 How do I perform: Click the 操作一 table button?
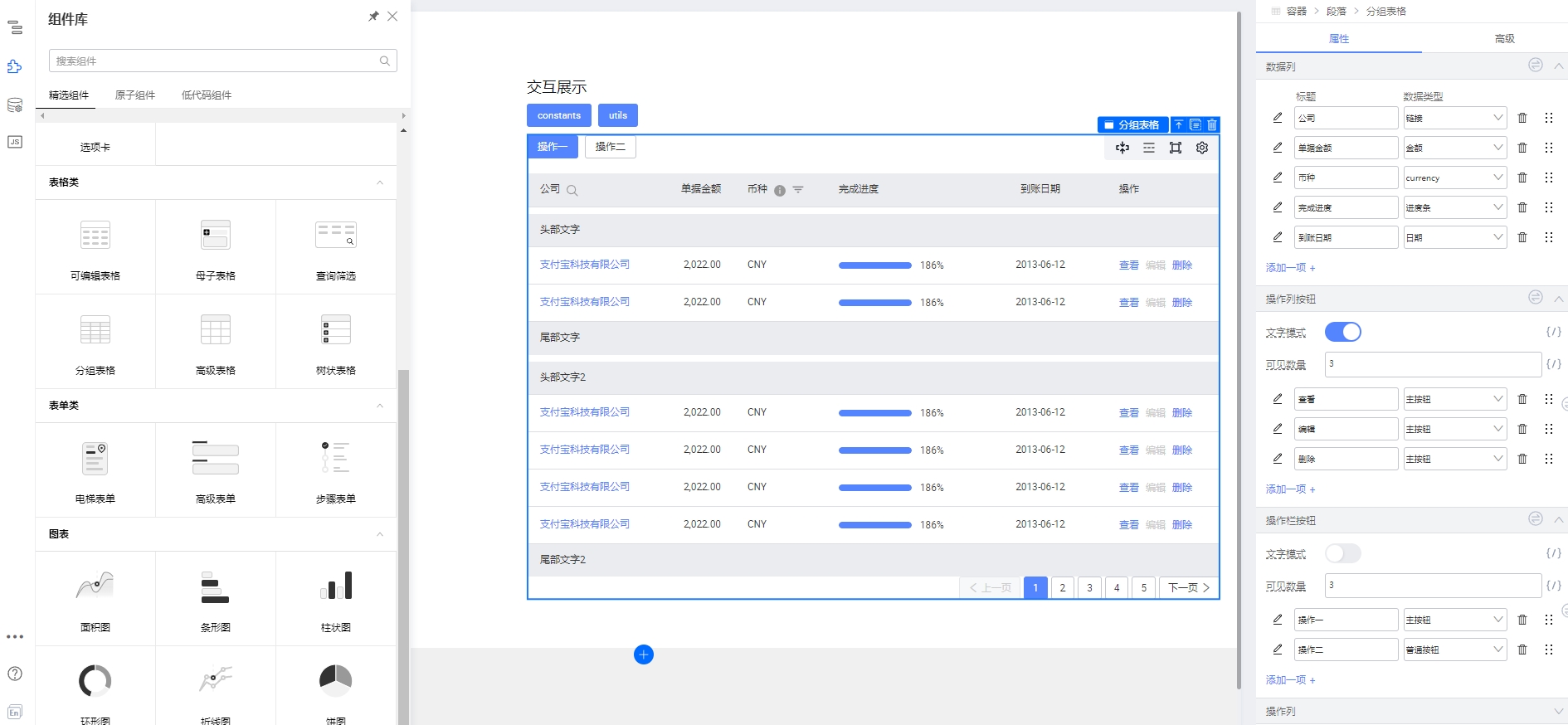[553, 147]
